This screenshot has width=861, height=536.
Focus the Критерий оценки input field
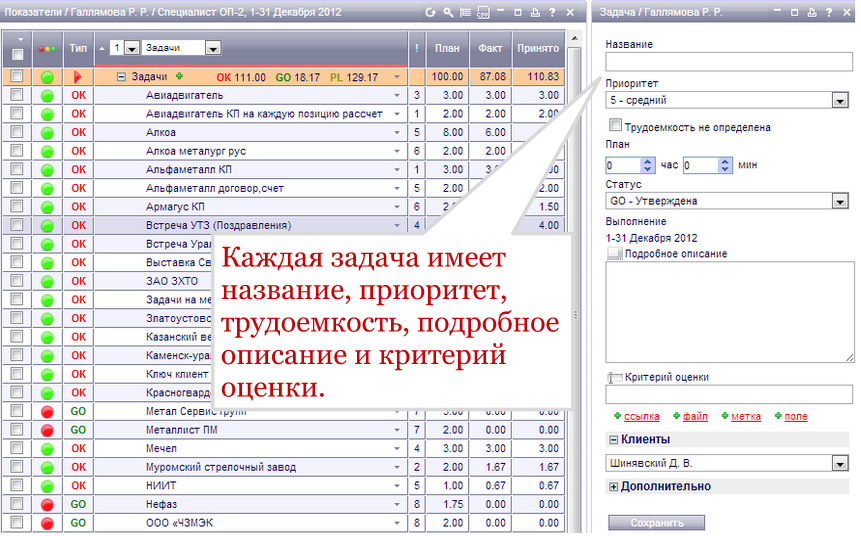point(729,395)
